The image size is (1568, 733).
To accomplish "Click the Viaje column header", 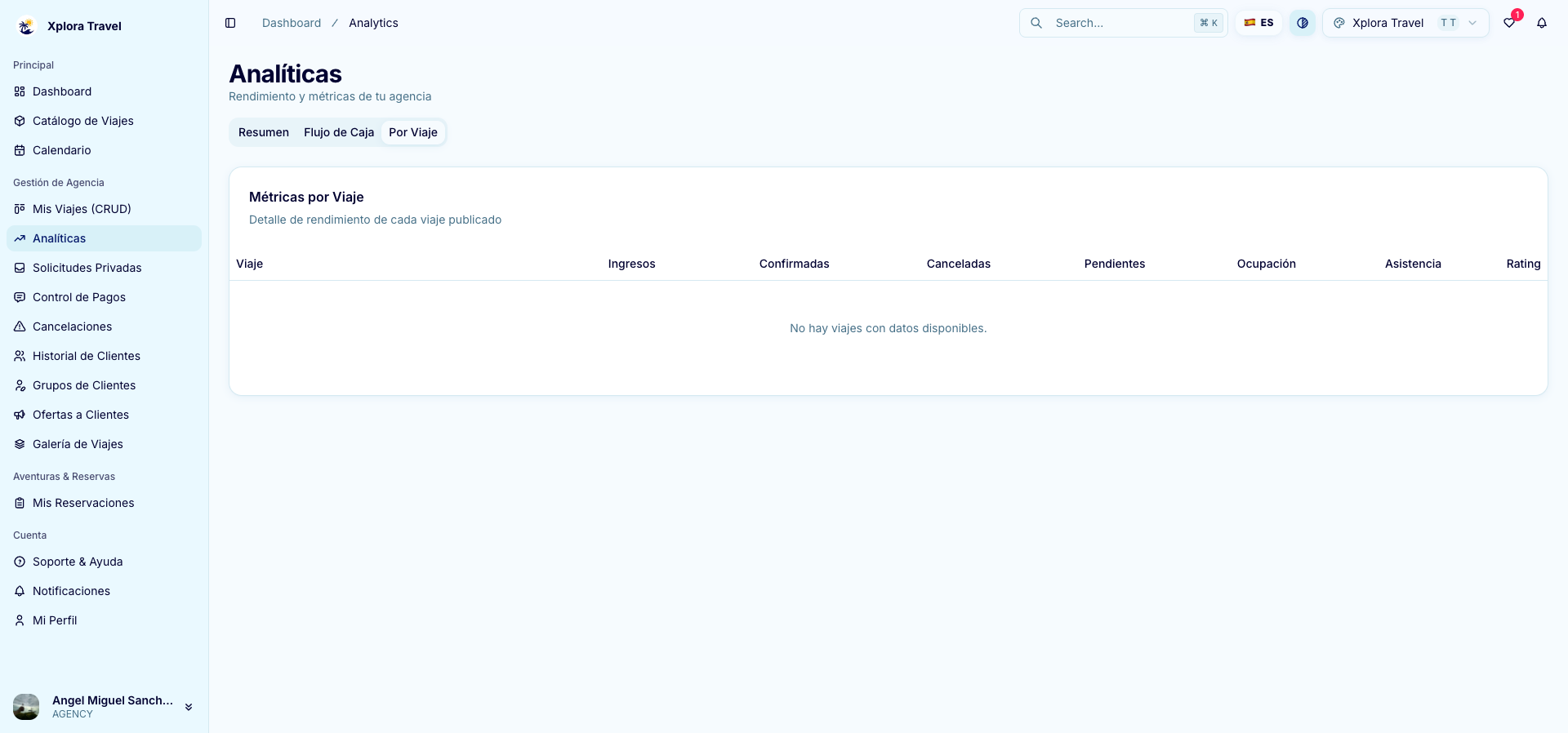I will coord(250,264).
